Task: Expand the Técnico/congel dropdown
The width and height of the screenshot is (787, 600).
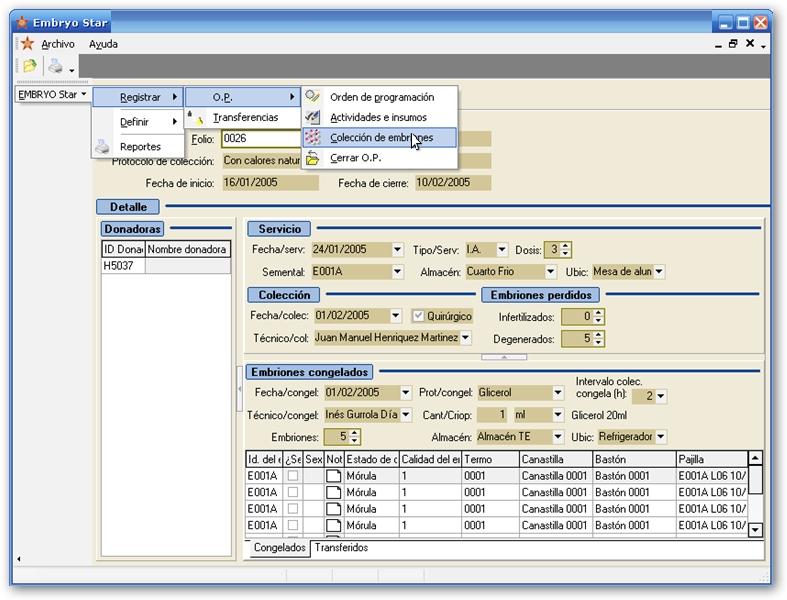Action: click(x=406, y=415)
